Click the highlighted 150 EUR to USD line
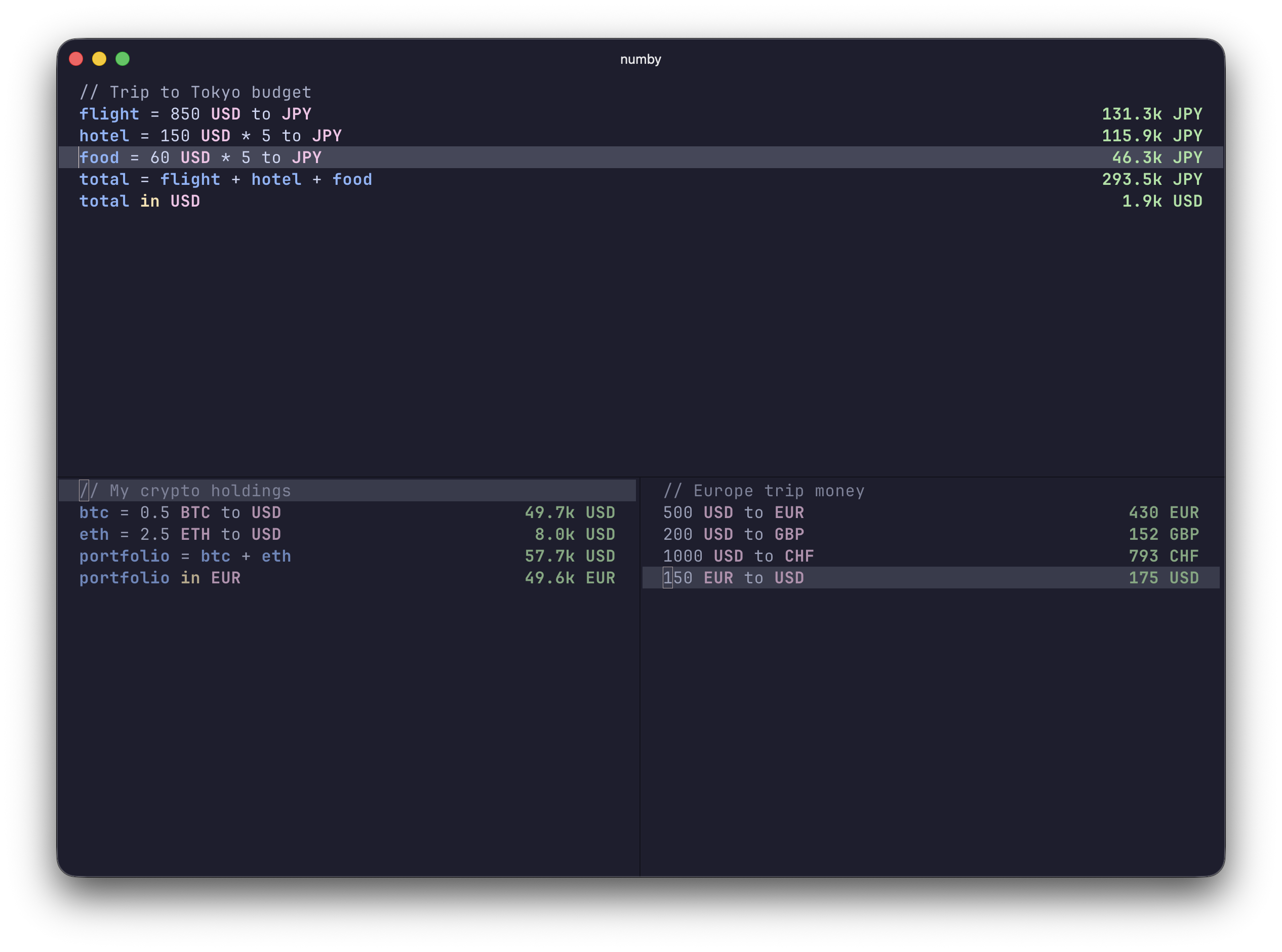Viewport: 1282px width, 952px height. click(734, 577)
